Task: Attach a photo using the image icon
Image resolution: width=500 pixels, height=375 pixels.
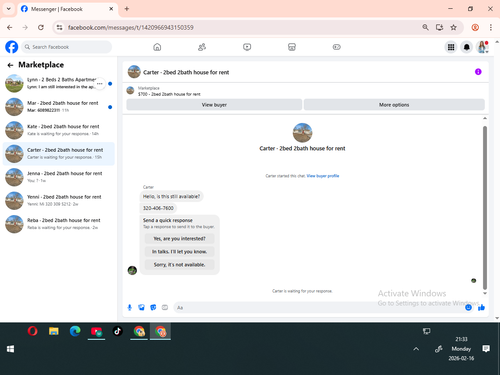Action: coord(141,307)
